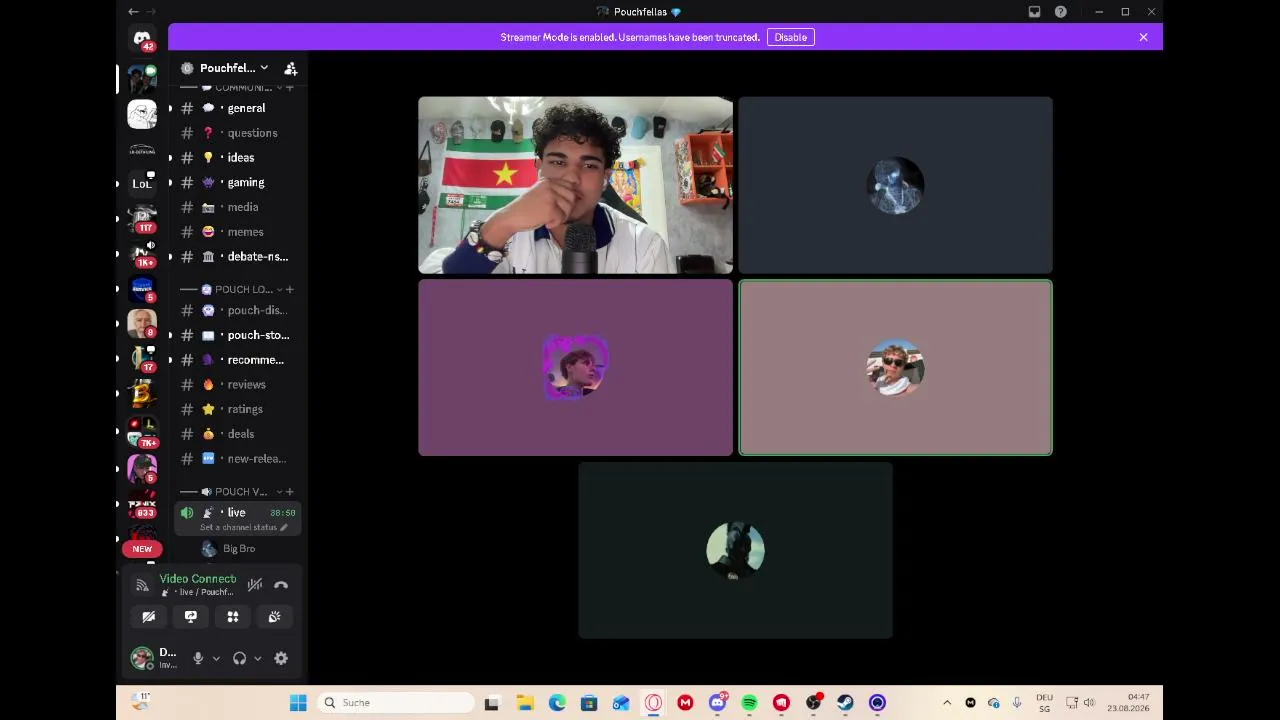Open audio output options arrow
1280x720 pixels.
257,658
